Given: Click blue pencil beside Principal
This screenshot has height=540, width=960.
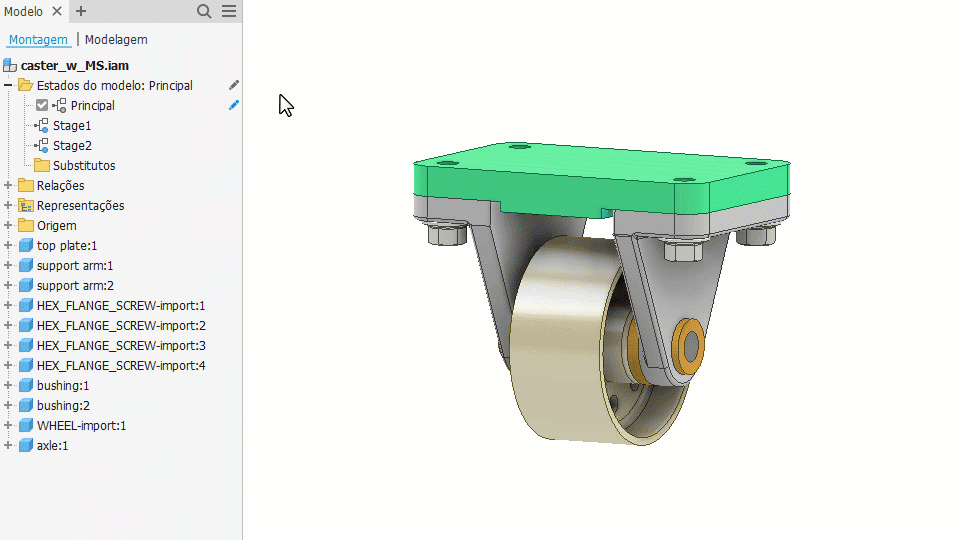Looking at the screenshot, I should click(234, 105).
